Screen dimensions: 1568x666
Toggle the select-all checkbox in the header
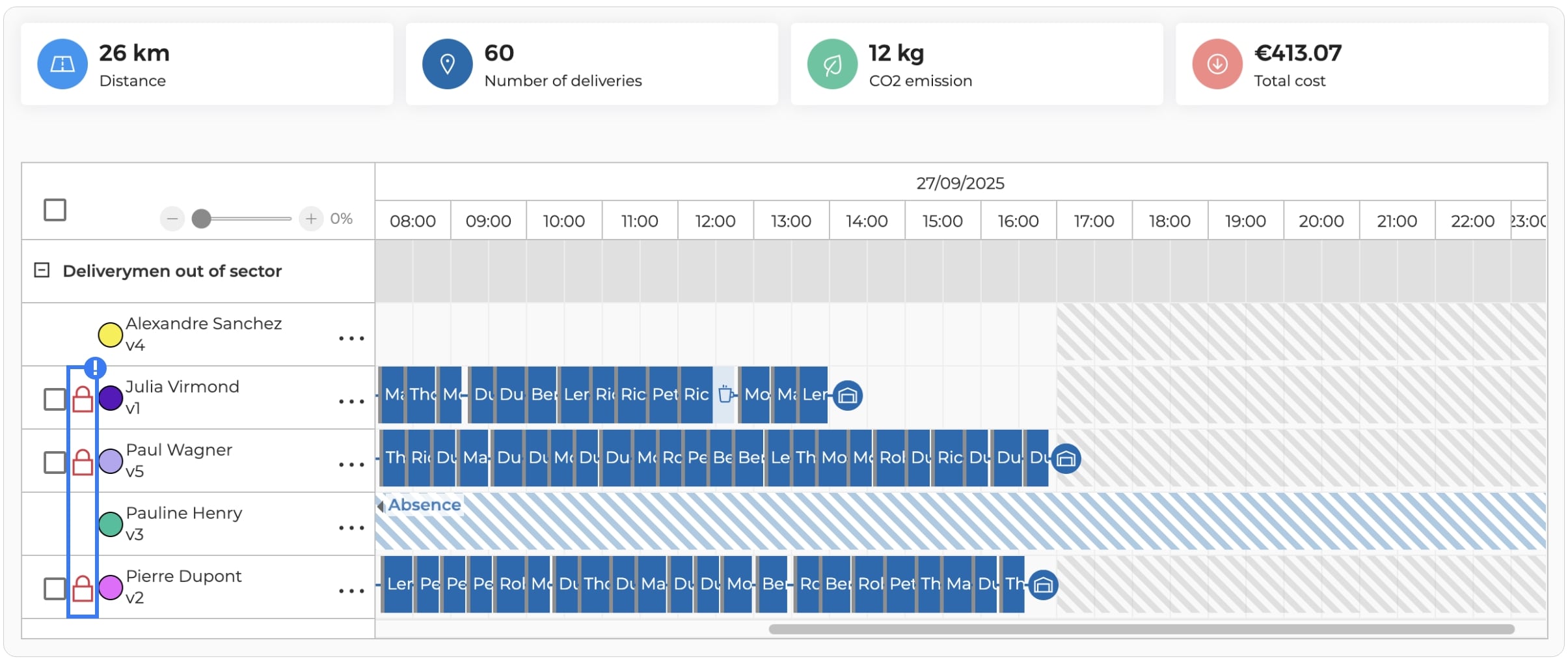coord(55,210)
